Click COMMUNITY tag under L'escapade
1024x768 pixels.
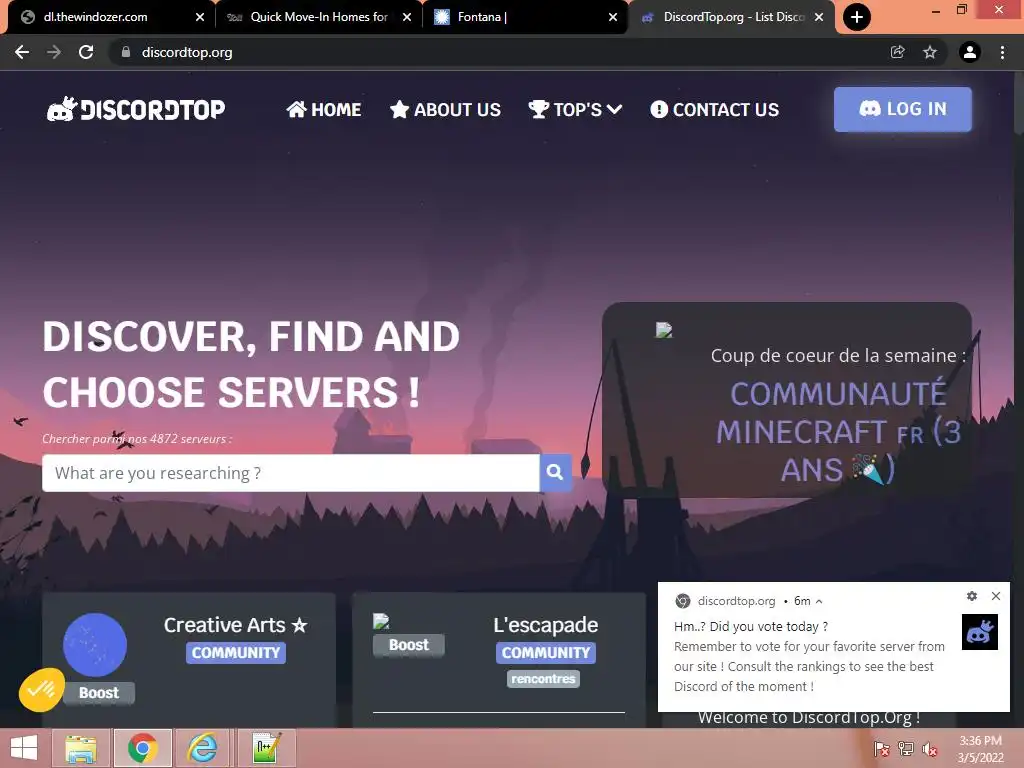(x=545, y=652)
